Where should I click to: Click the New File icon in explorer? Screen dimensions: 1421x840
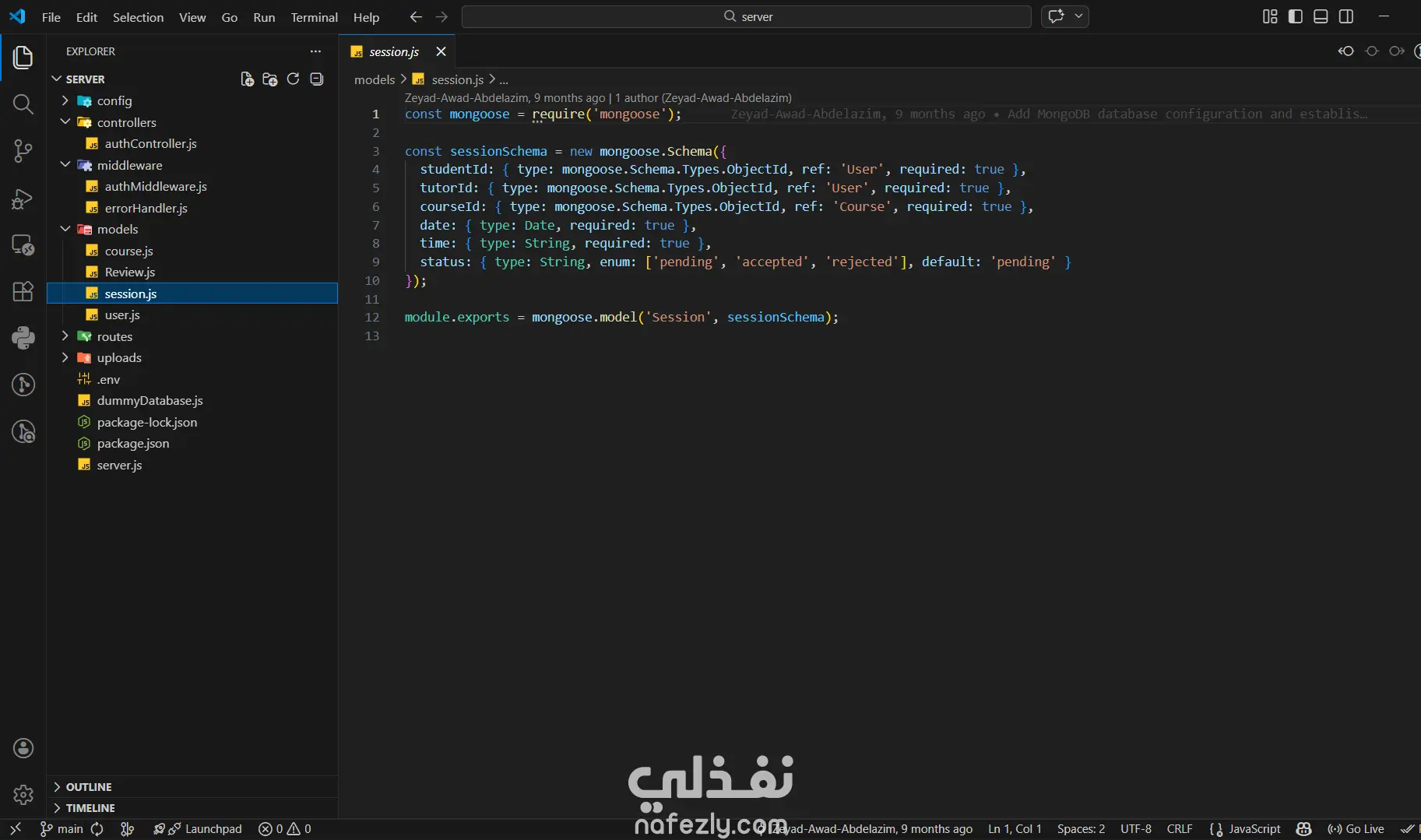[247, 79]
